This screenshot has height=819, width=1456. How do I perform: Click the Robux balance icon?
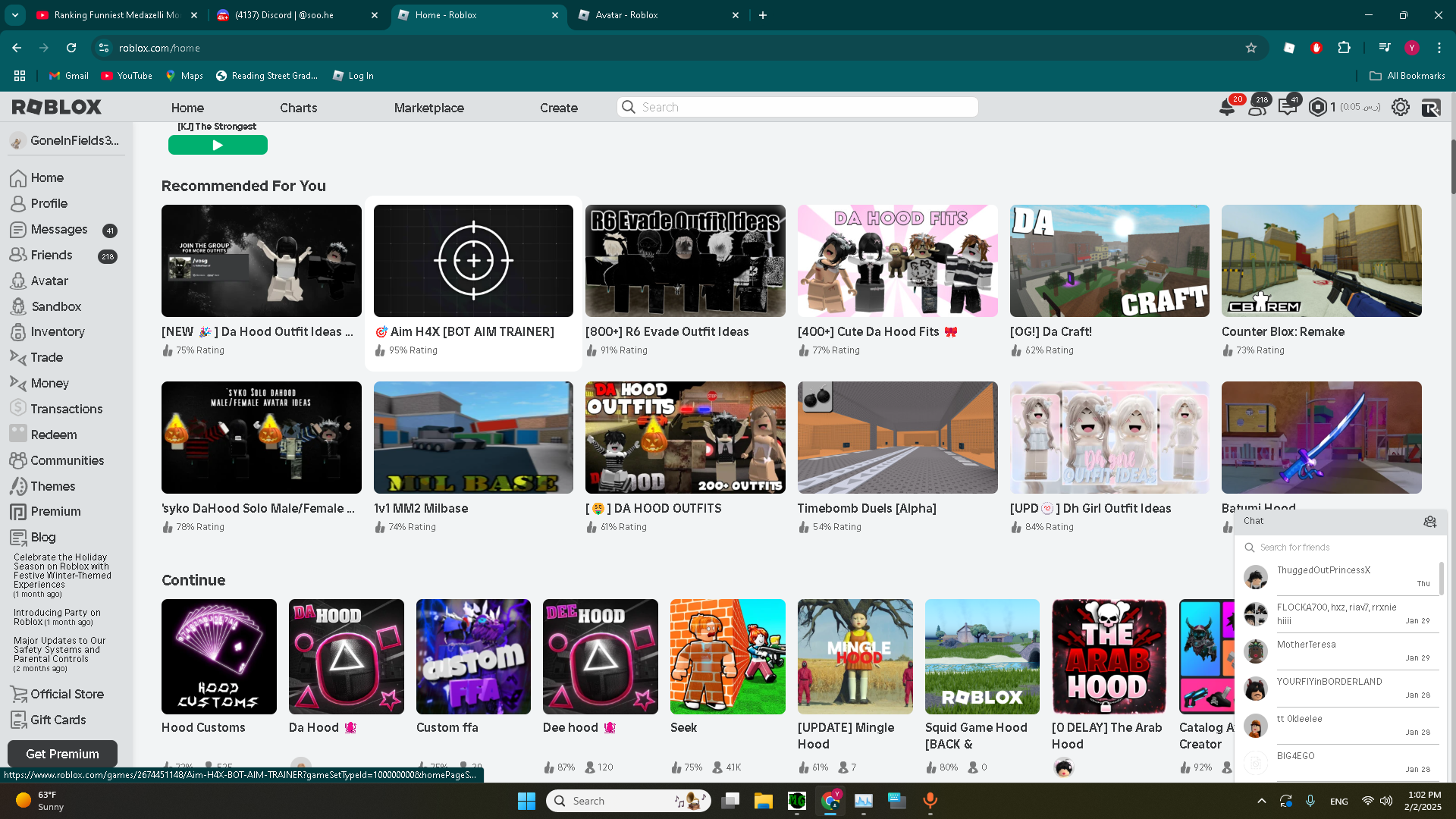pyautogui.click(x=1318, y=107)
